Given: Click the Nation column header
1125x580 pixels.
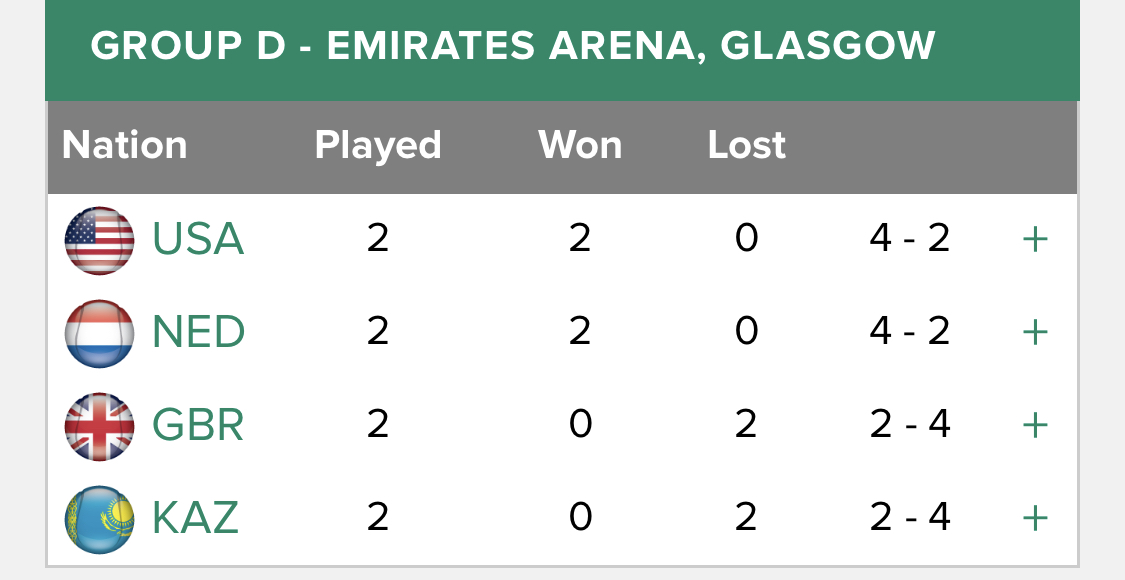Looking at the screenshot, I should tap(124, 145).
